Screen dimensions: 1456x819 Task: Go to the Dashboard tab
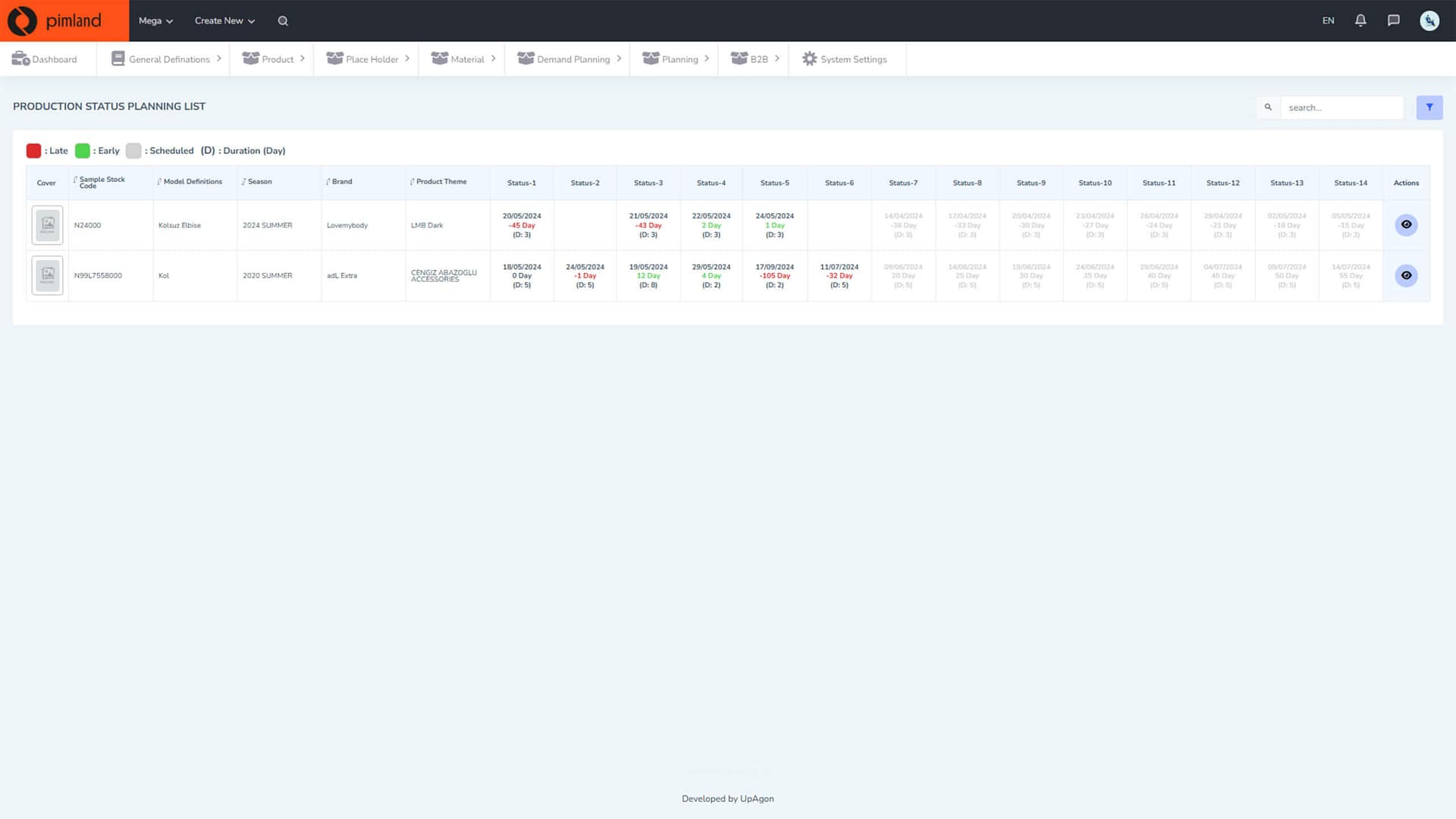[x=45, y=58]
